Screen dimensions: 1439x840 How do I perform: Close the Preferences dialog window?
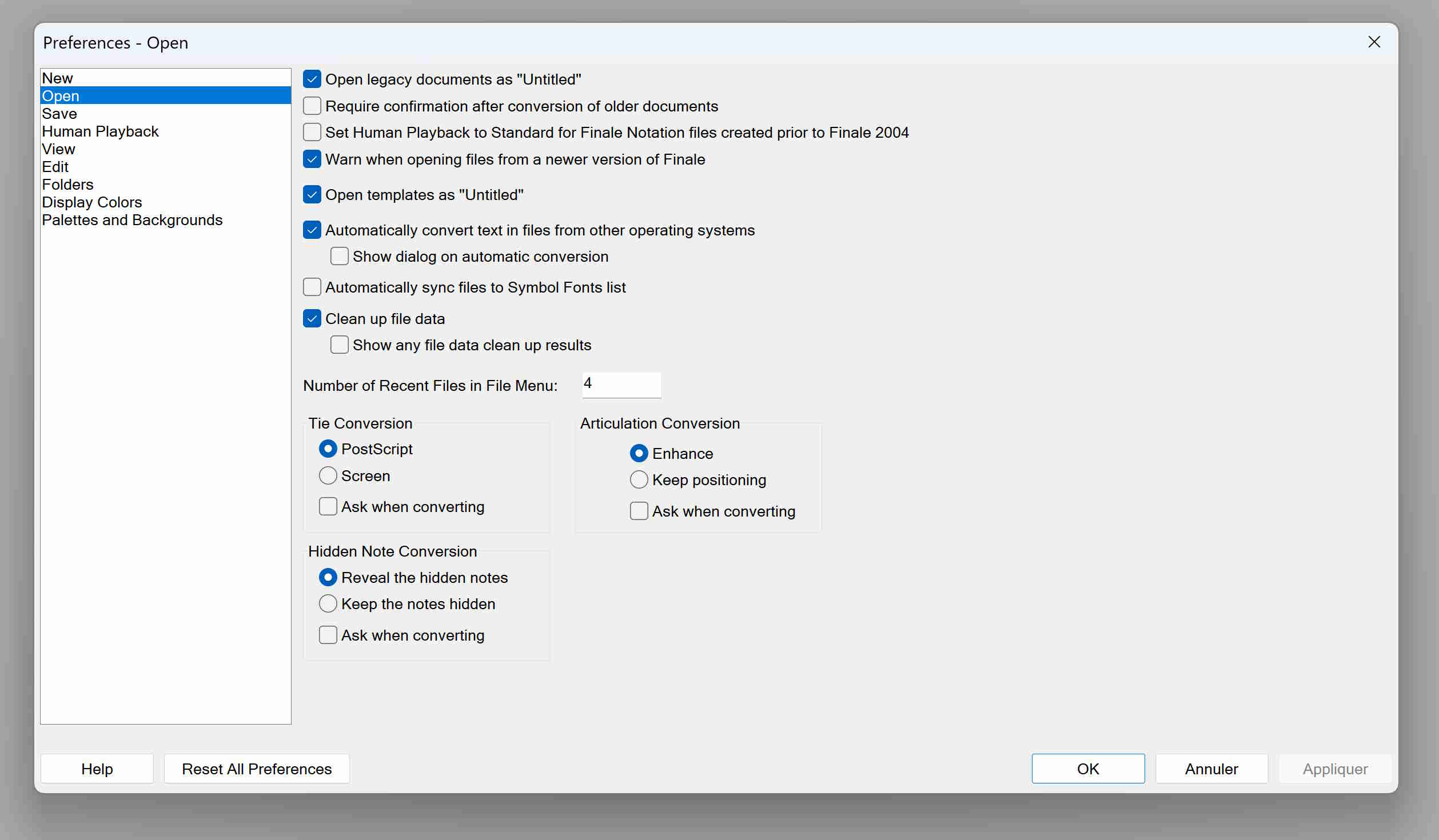click(1374, 42)
